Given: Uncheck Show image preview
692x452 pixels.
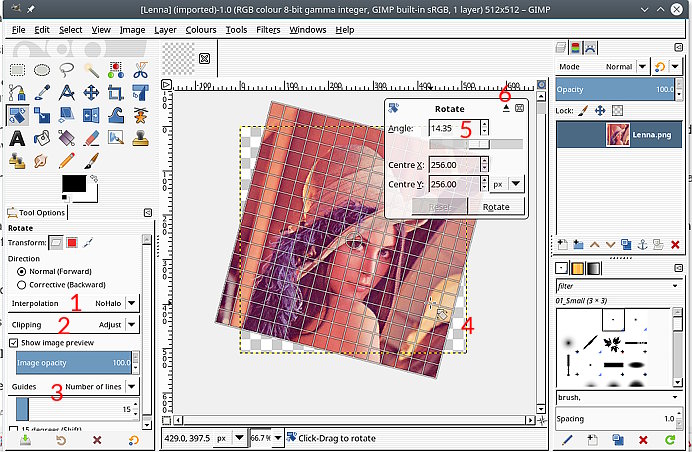Looking at the screenshot, I should tap(14, 342).
